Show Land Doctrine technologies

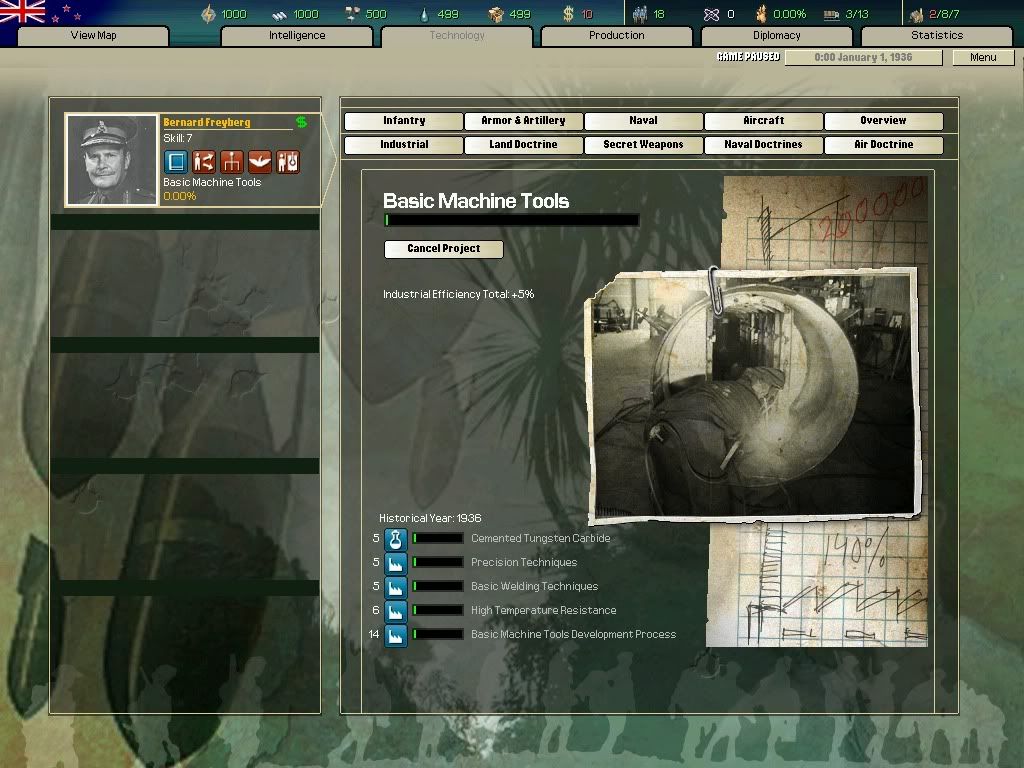[x=523, y=145]
